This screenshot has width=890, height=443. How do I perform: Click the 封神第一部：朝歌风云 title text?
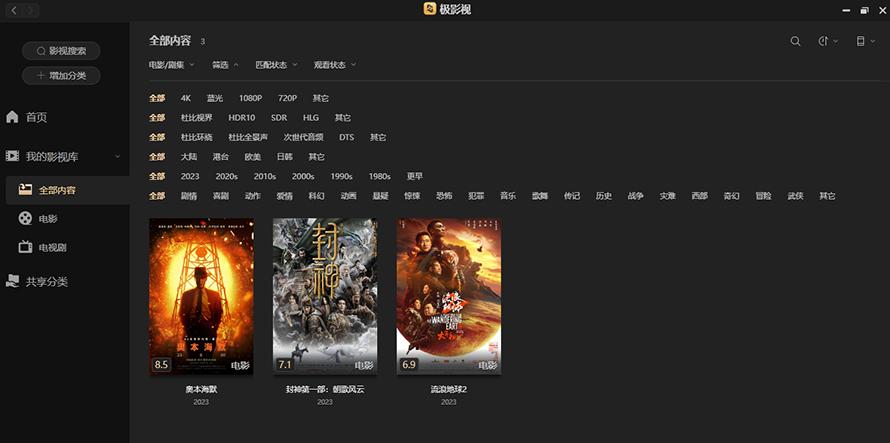[325, 390]
